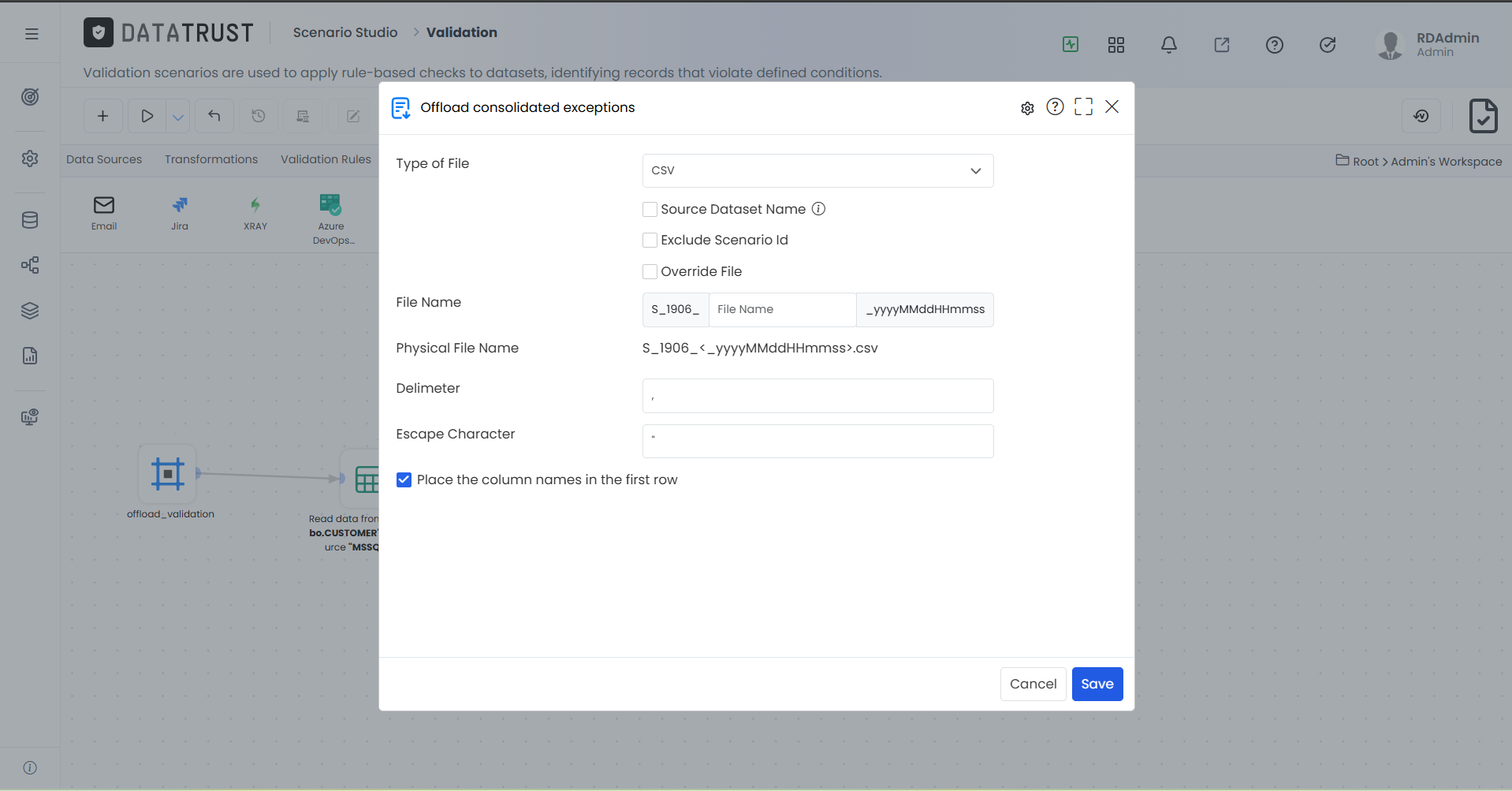Switch to Transformations tab

point(211,159)
